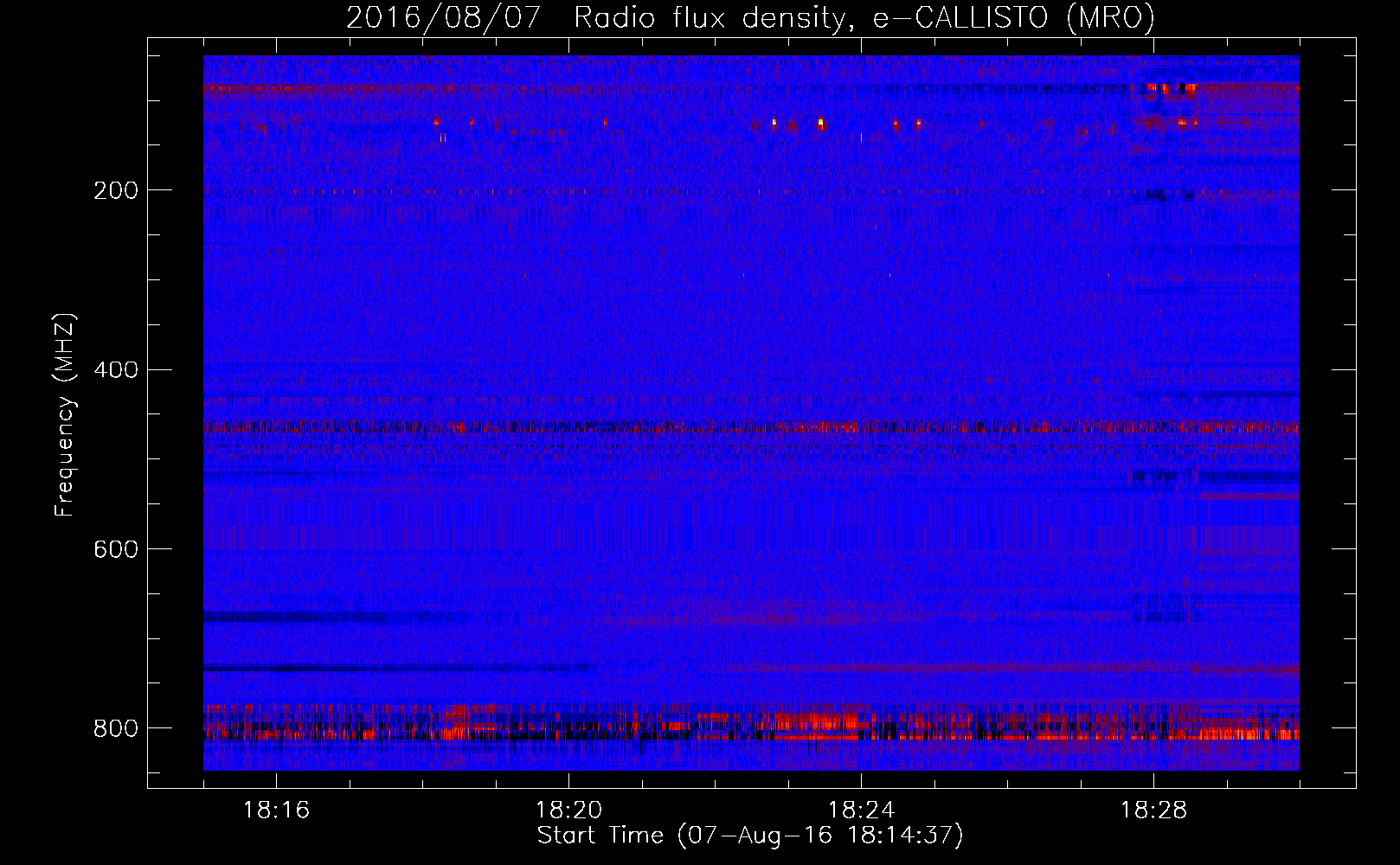Screen dimensions: 1400x865
Task: Click the "18:24" time tick label
Action: click(861, 811)
